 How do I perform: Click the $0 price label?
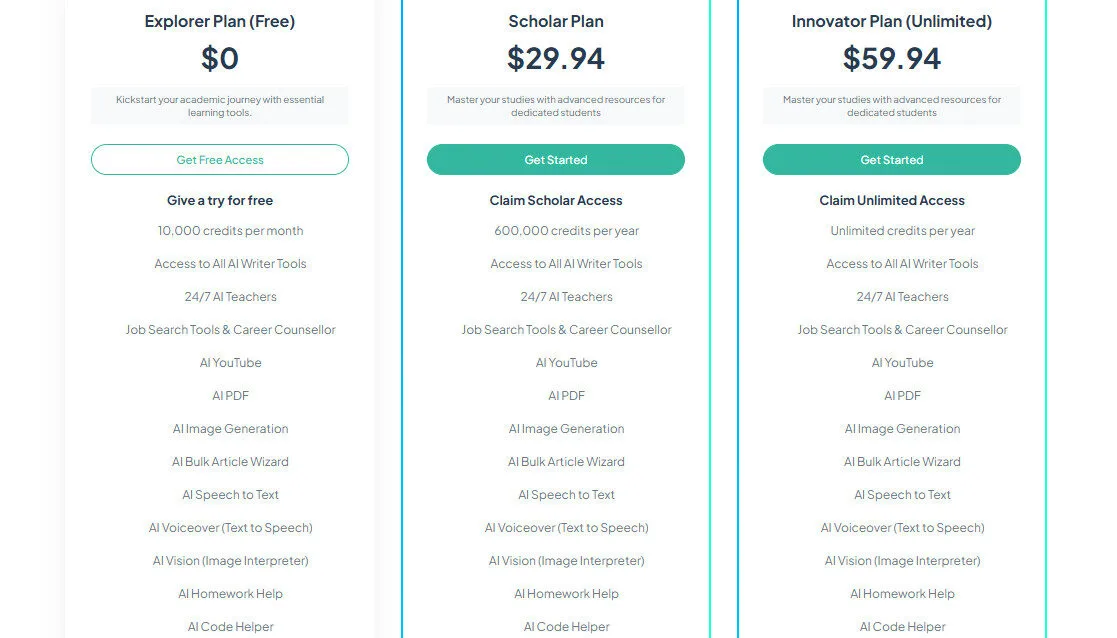(x=219, y=58)
